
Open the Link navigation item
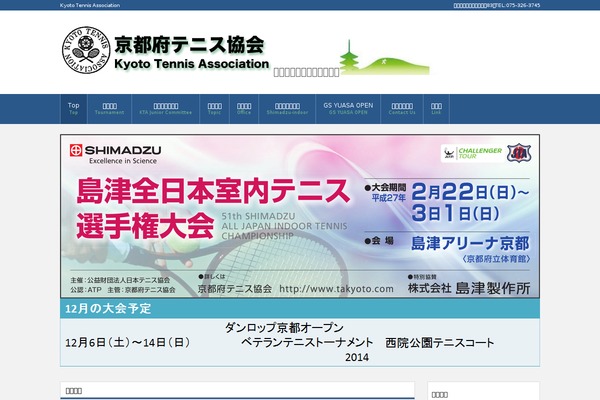437,109
